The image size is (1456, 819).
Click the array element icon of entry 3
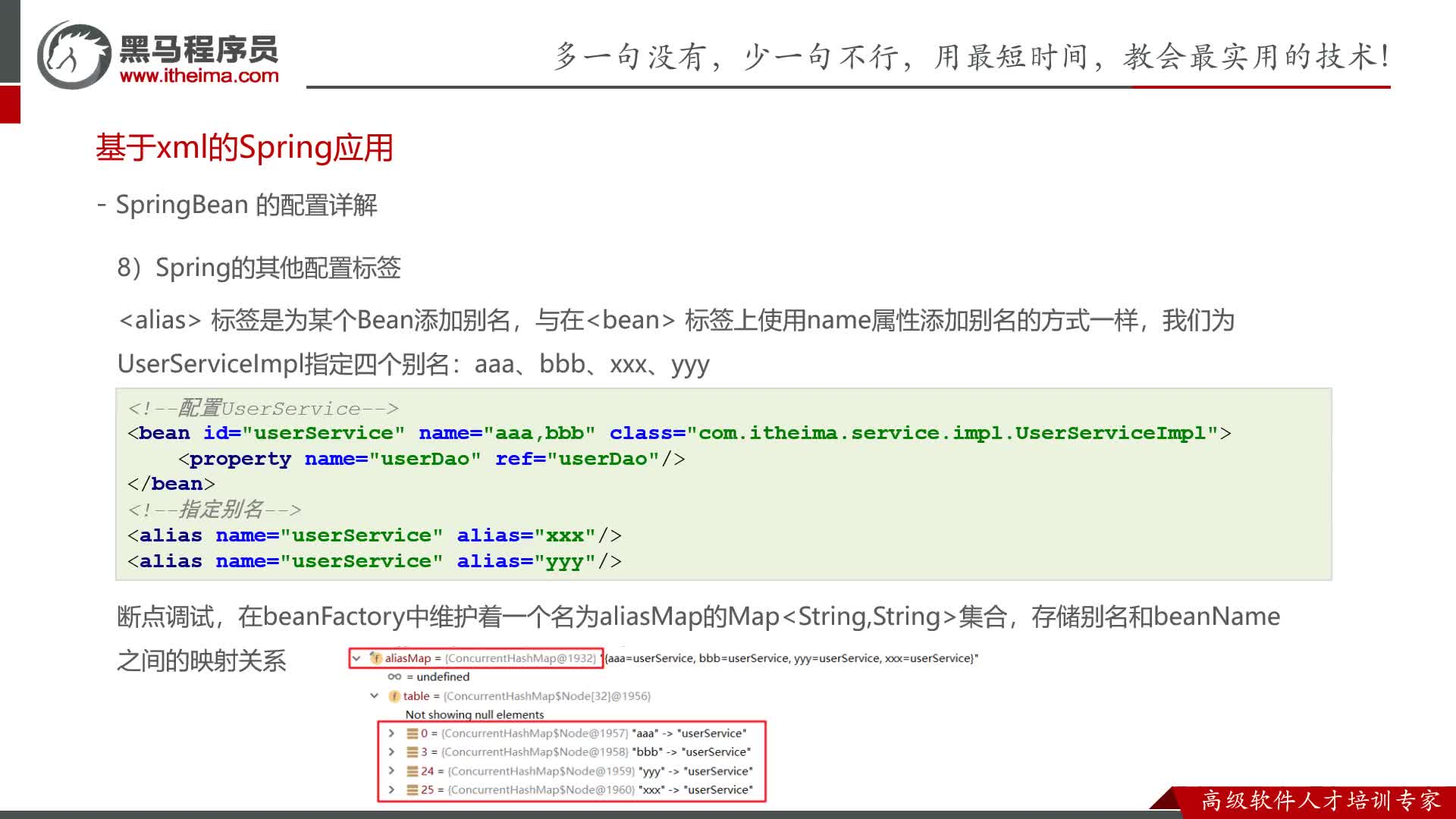(x=413, y=752)
